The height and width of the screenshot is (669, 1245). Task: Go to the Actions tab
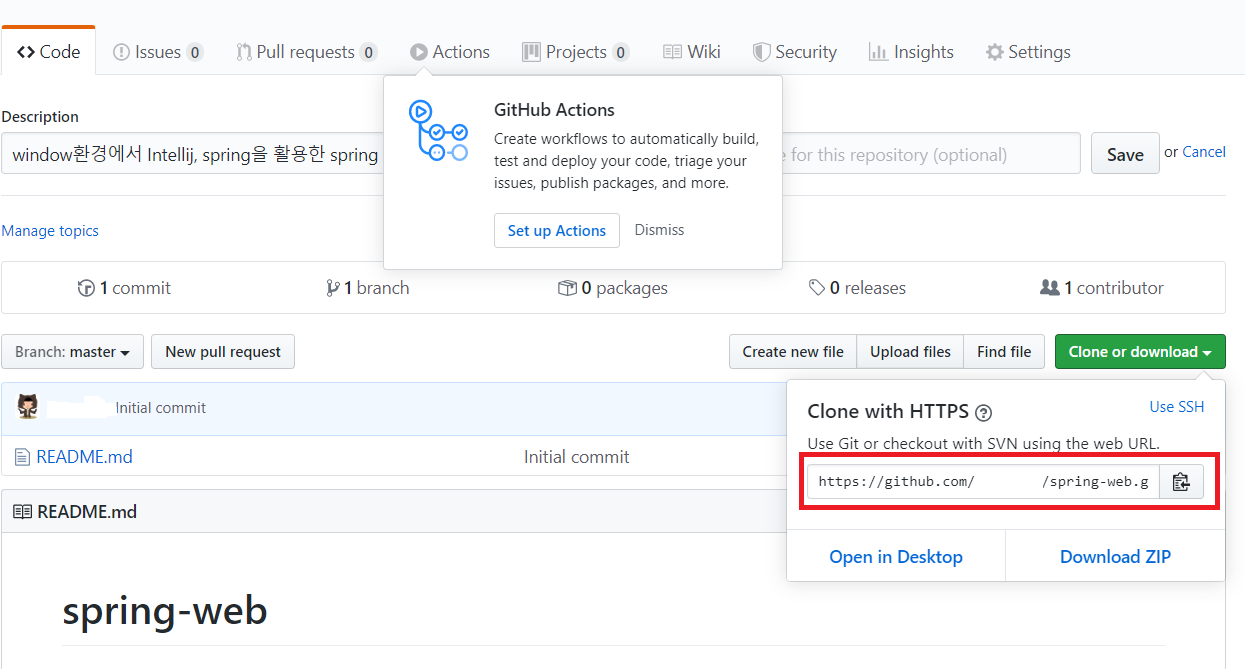tap(450, 52)
